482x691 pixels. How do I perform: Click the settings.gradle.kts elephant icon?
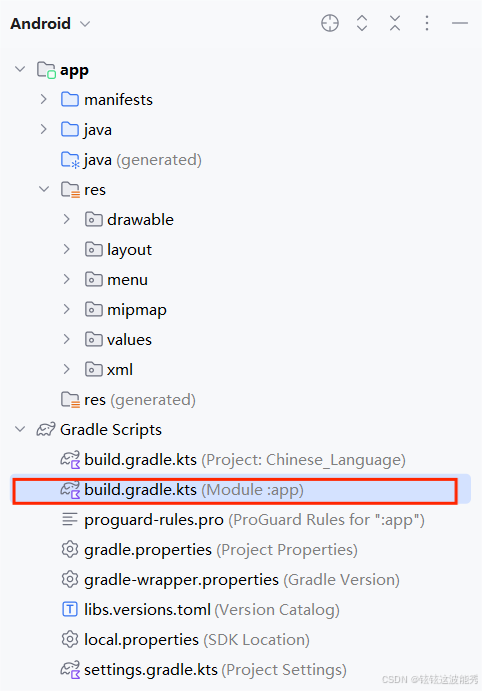tap(70, 669)
